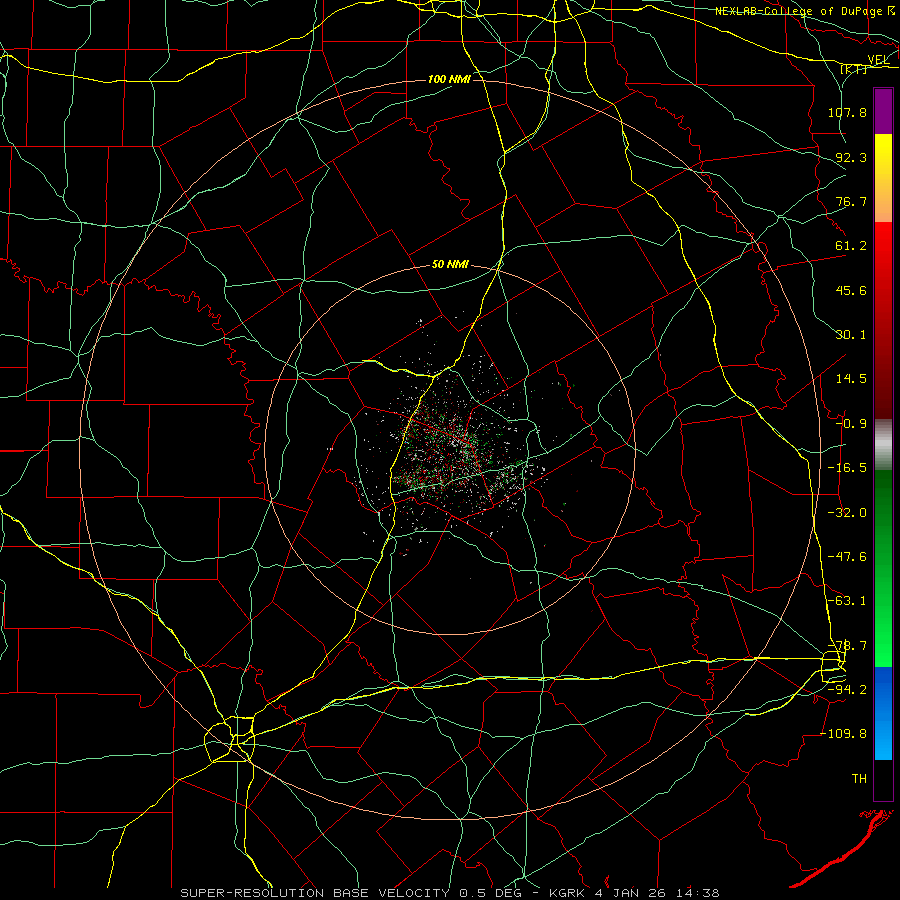Click the 45.6 velocity scale value
Viewport: 900px width, 900px height.
click(x=851, y=290)
